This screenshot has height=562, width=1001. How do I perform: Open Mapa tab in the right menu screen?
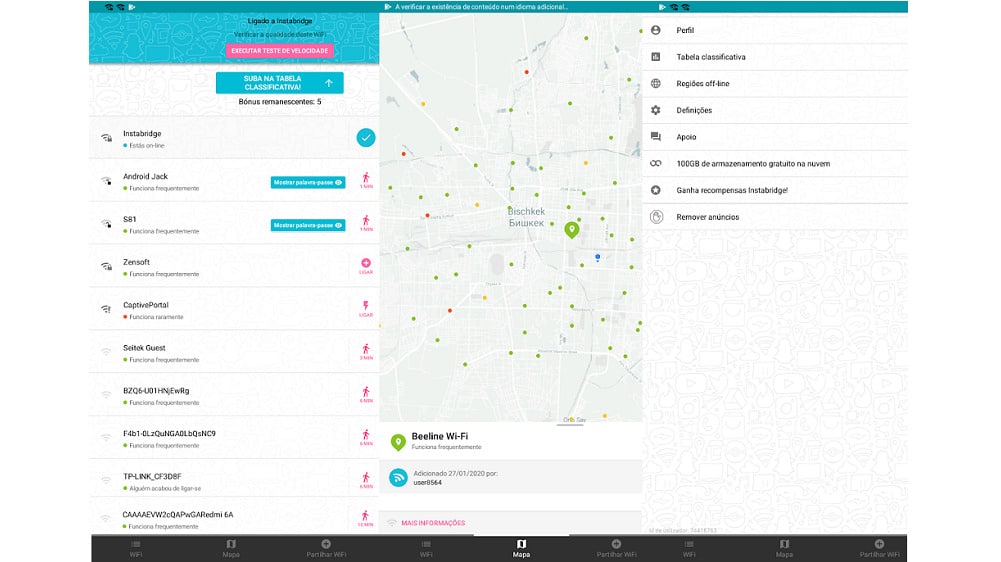784,548
